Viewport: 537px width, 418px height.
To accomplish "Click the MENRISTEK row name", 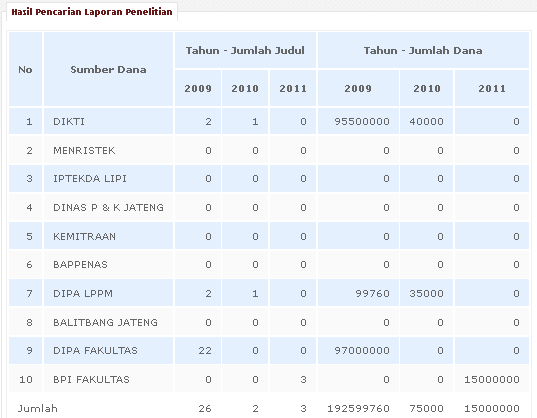I will point(84,150).
